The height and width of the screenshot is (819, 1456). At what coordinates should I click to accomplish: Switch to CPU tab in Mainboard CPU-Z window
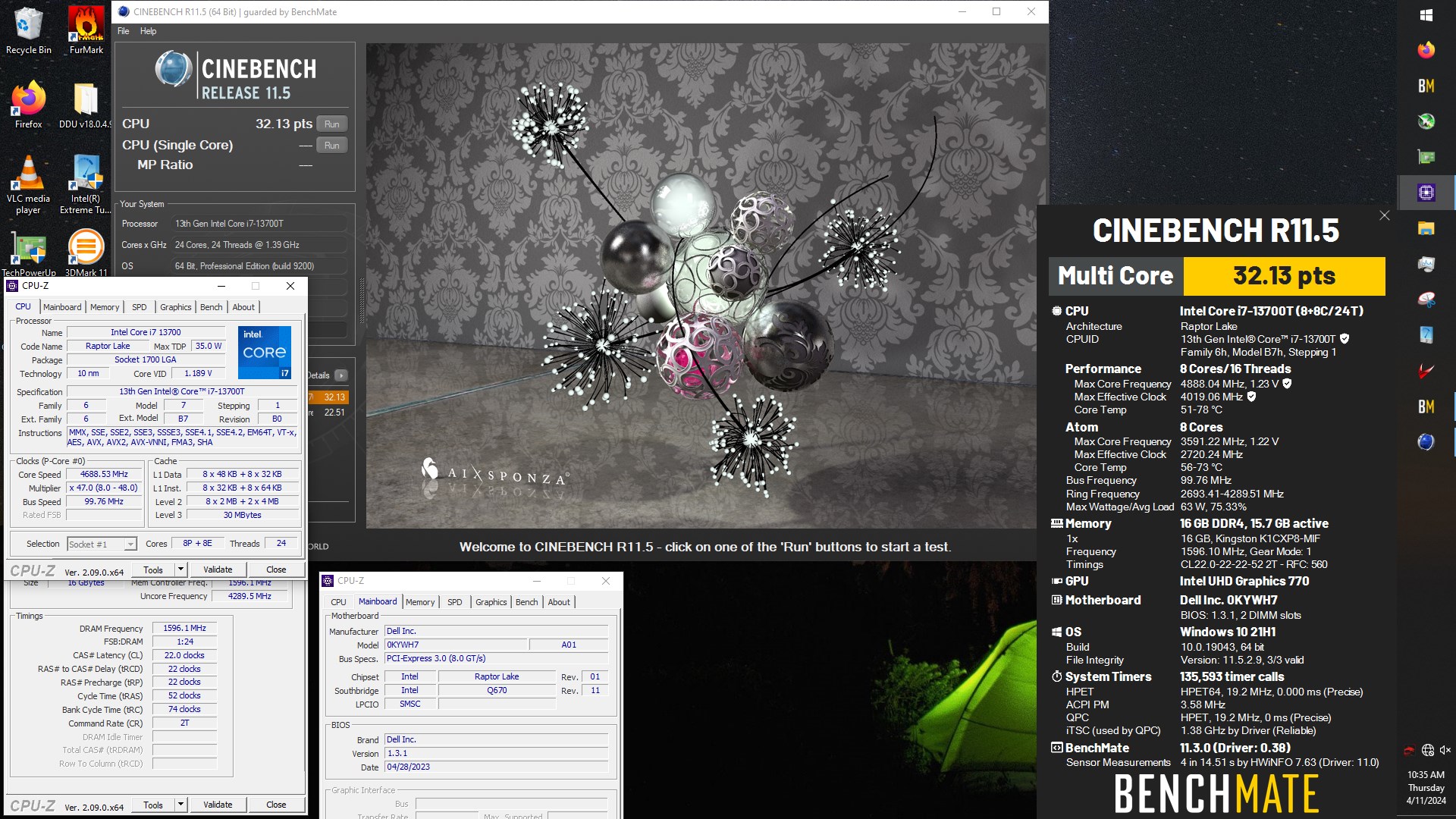click(x=338, y=602)
